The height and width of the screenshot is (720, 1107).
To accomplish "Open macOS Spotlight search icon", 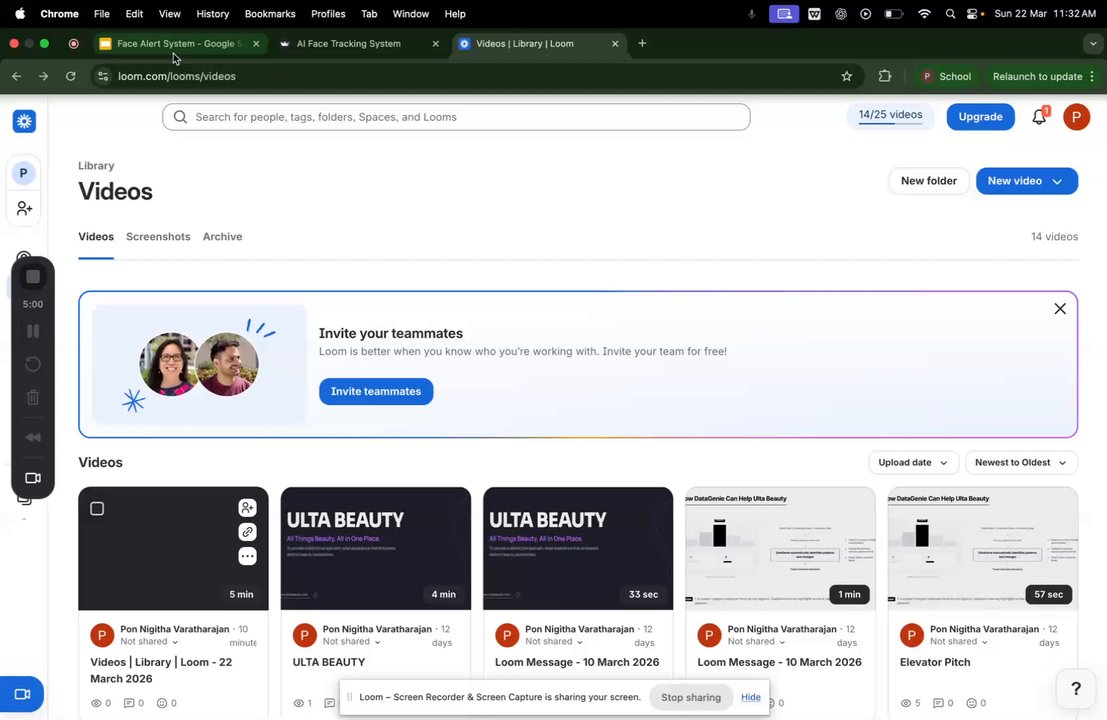I will click(950, 13).
